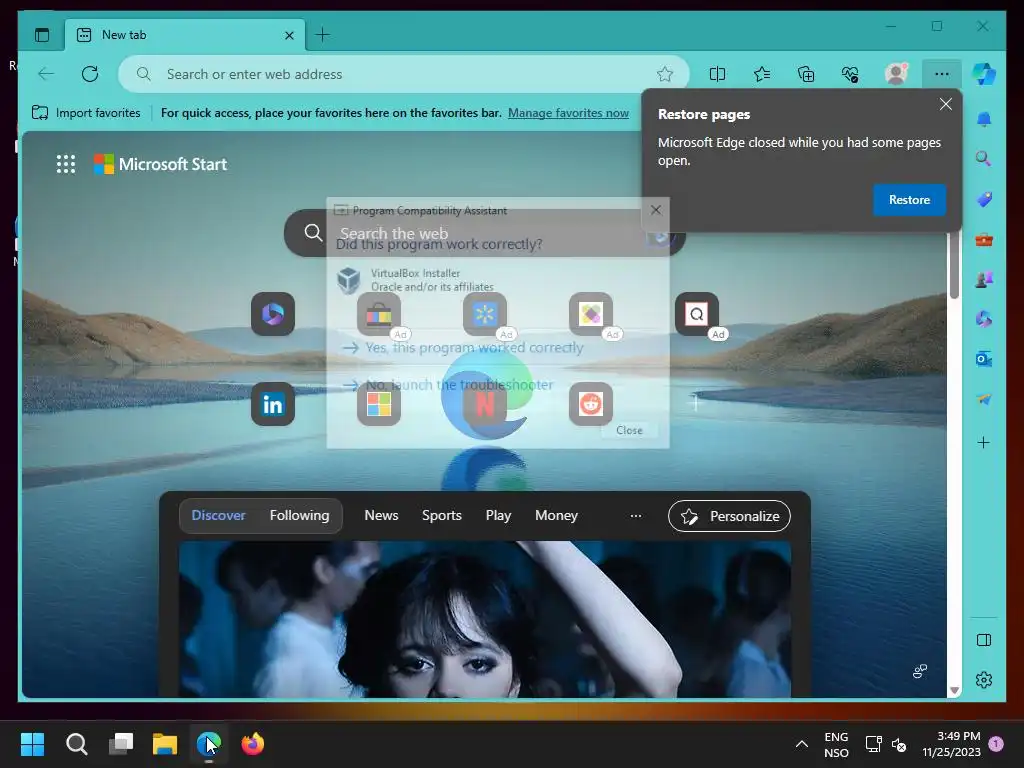The image size is (1024, 768).
Task: Dismiss the Restore pages notification
Action: [x=945, y=104]
